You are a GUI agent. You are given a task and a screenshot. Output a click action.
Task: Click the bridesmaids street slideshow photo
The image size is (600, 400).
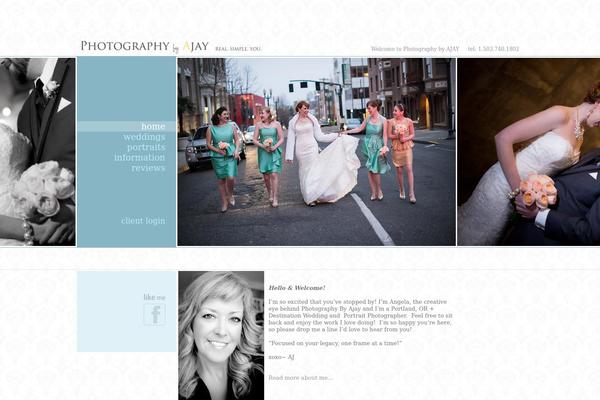coord(316,152)
